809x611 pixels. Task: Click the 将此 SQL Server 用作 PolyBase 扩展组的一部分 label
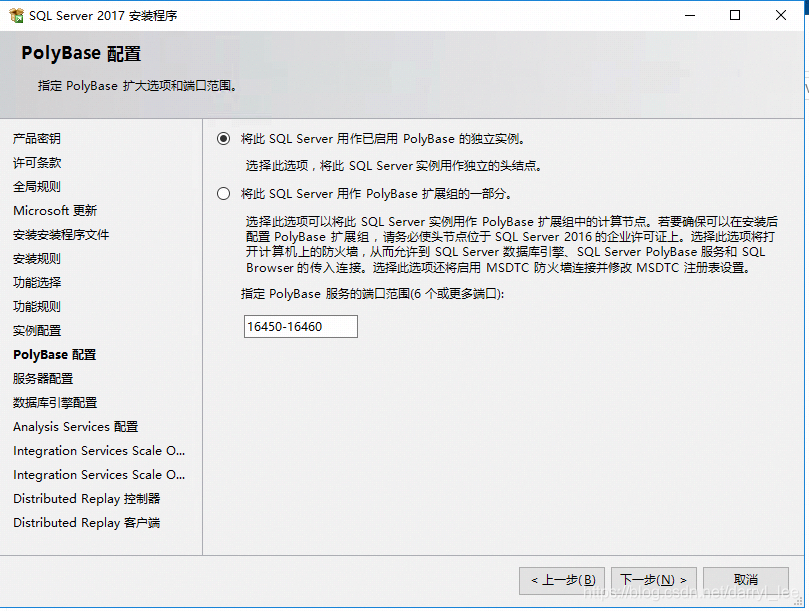[x=376, y=194]
